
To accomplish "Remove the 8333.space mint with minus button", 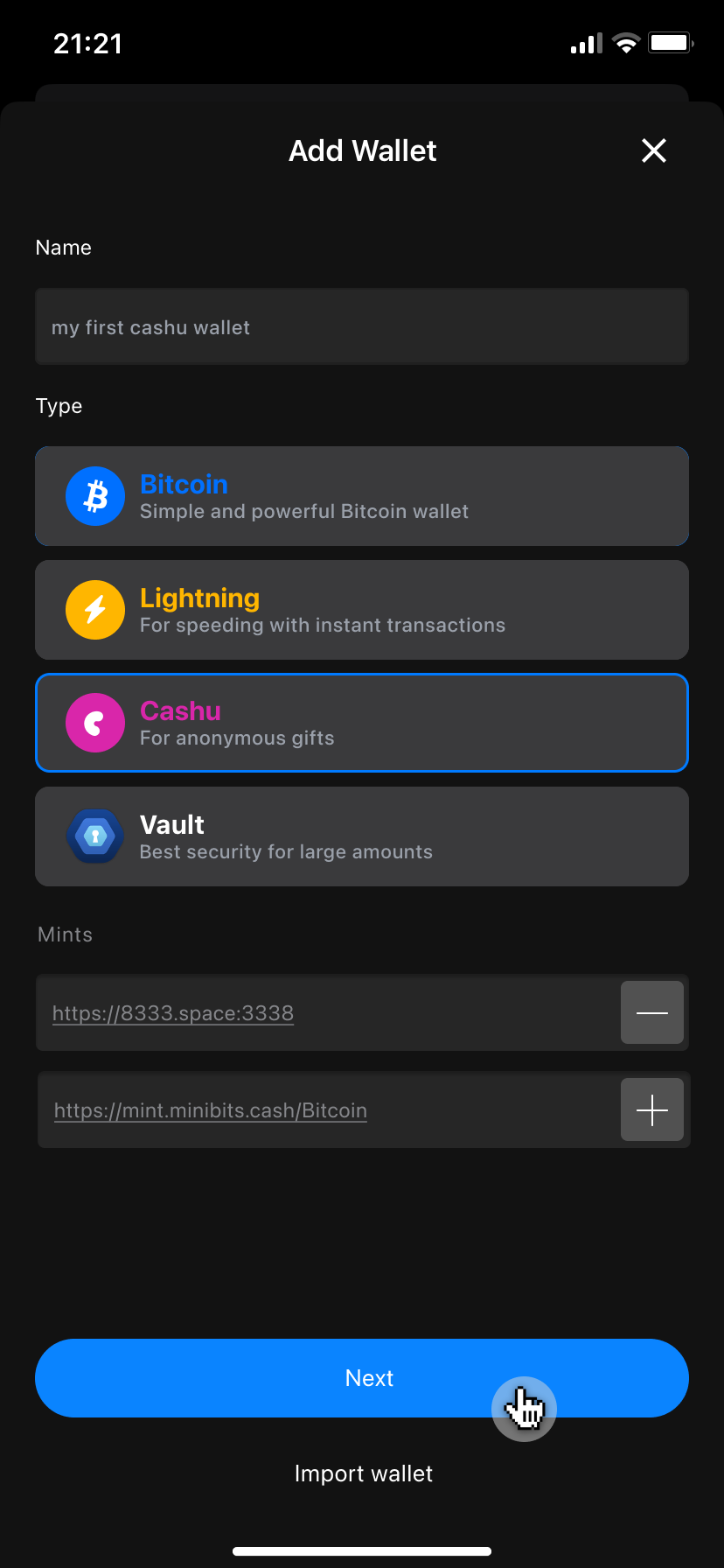I will (652, 1012).
